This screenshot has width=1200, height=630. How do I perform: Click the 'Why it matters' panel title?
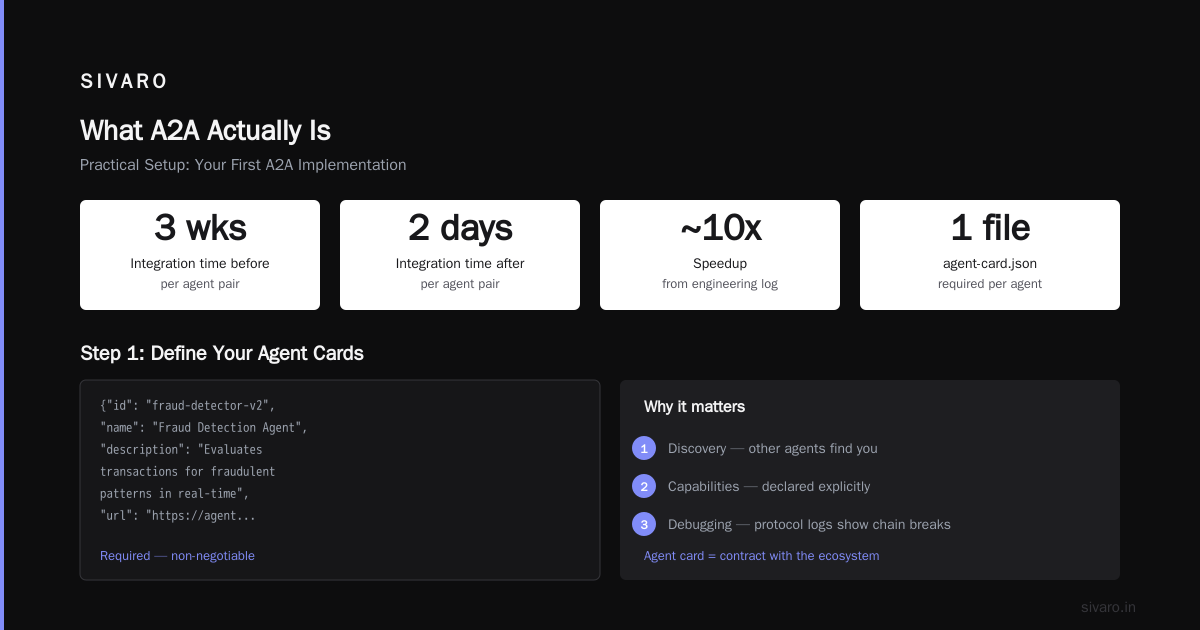[694, 407]
